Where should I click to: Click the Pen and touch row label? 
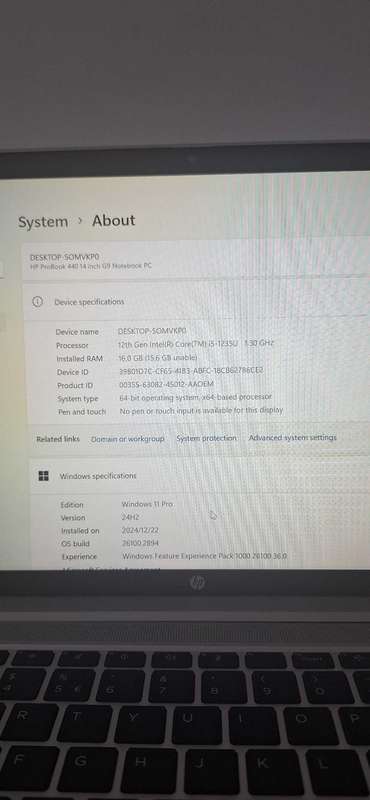(82, 412)
